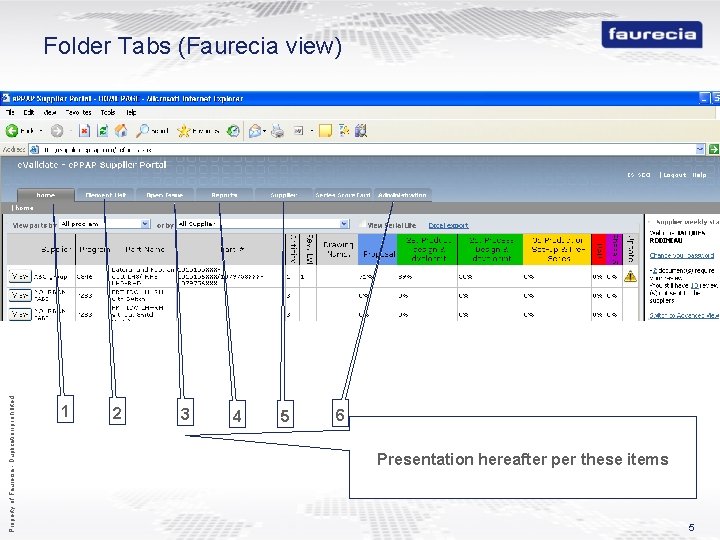The image size is (720, 540).
Task: Select the home tab
Action: click(x=45, y=195)
